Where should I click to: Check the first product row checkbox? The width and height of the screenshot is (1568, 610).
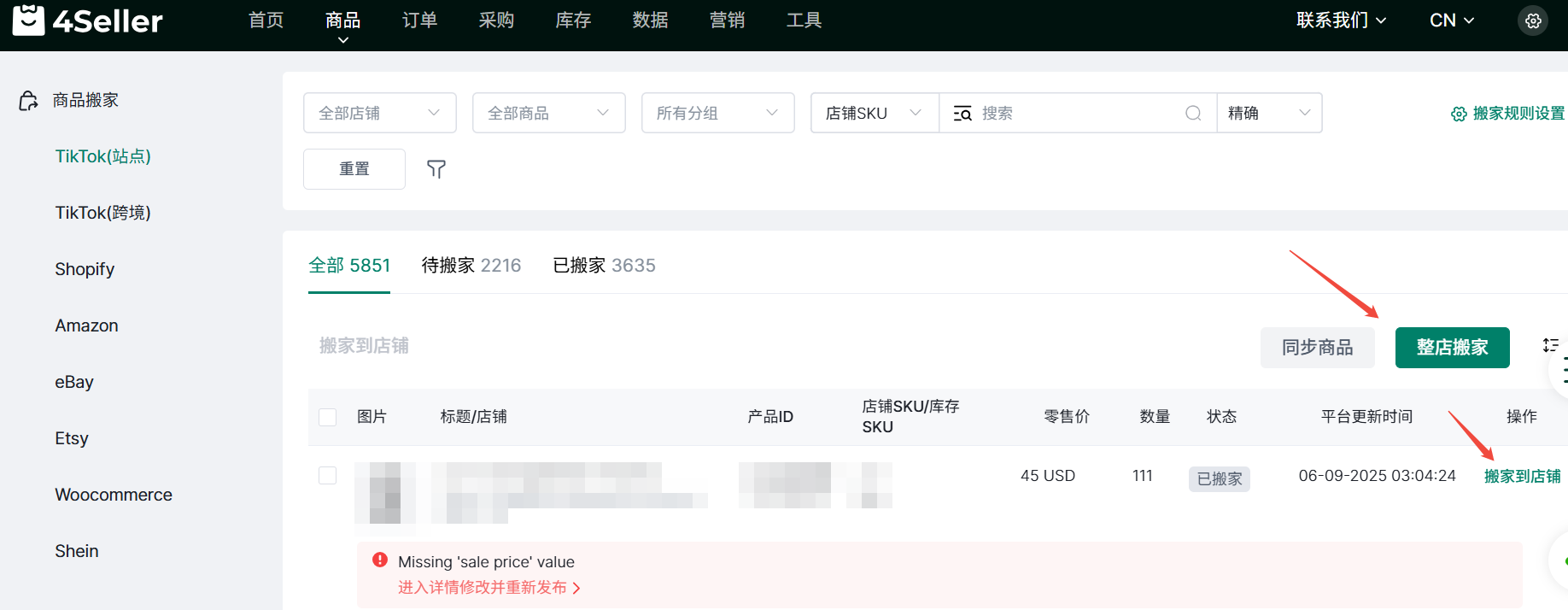[x=327, y=475]
